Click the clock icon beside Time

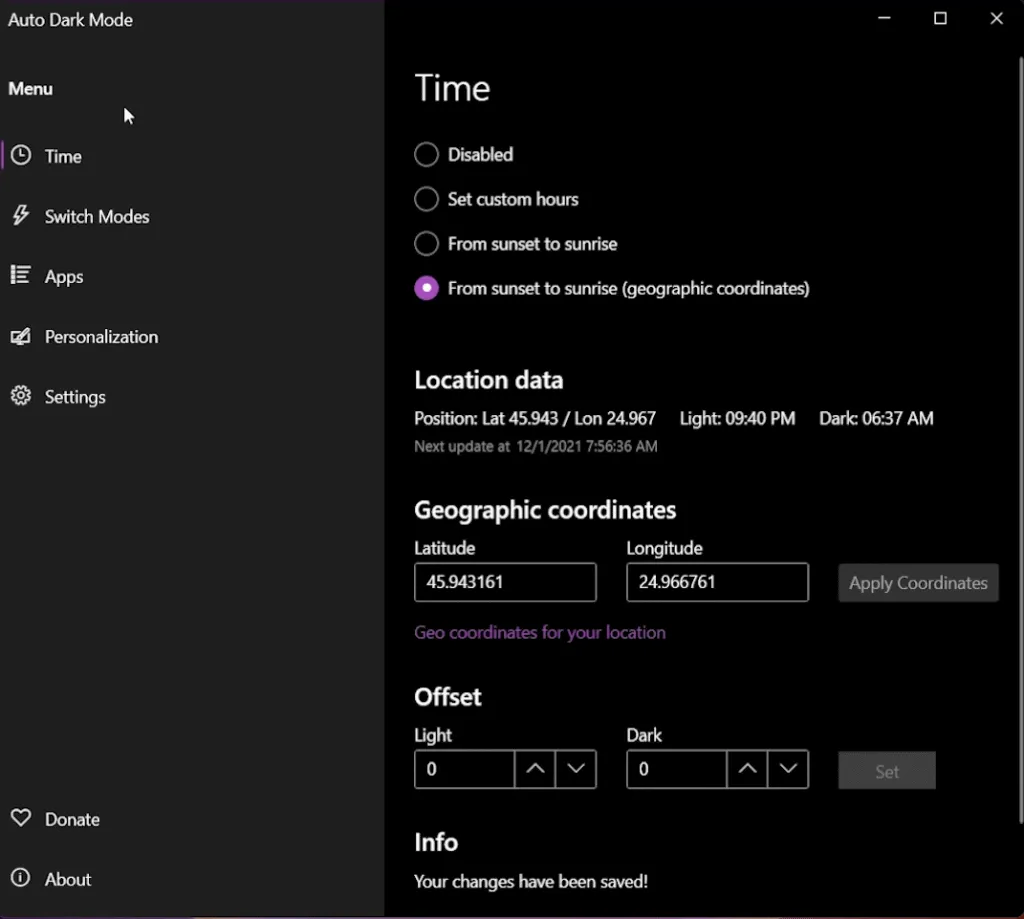click(x=20, y=156)
